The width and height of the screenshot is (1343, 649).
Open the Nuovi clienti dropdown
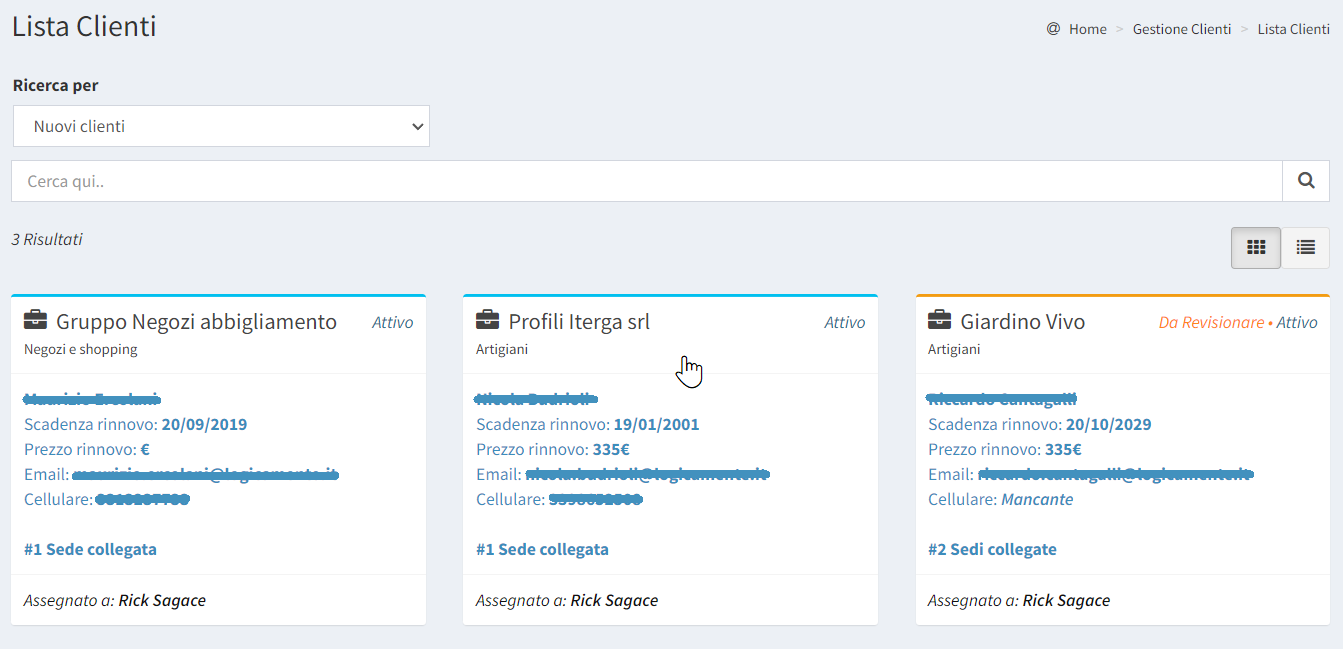pos(221,126)
